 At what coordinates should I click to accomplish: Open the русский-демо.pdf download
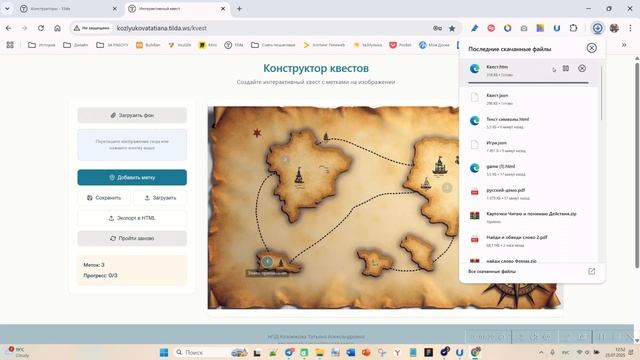pyautogui.click(x=529, y=193)
